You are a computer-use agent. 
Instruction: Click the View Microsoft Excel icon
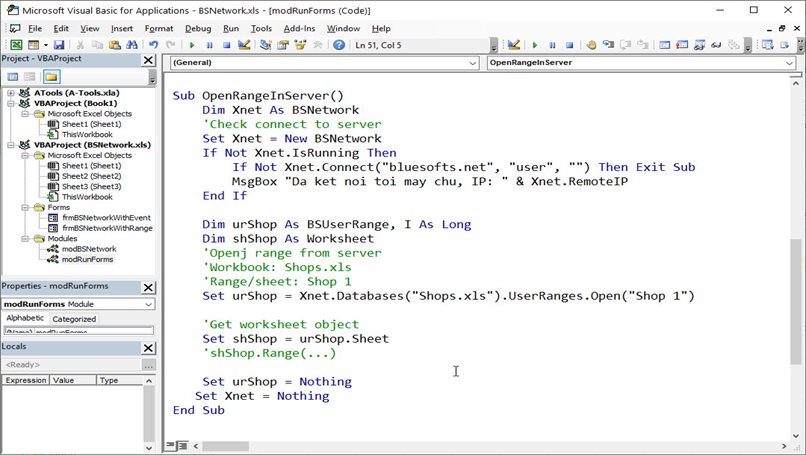[x=16, y=45]
